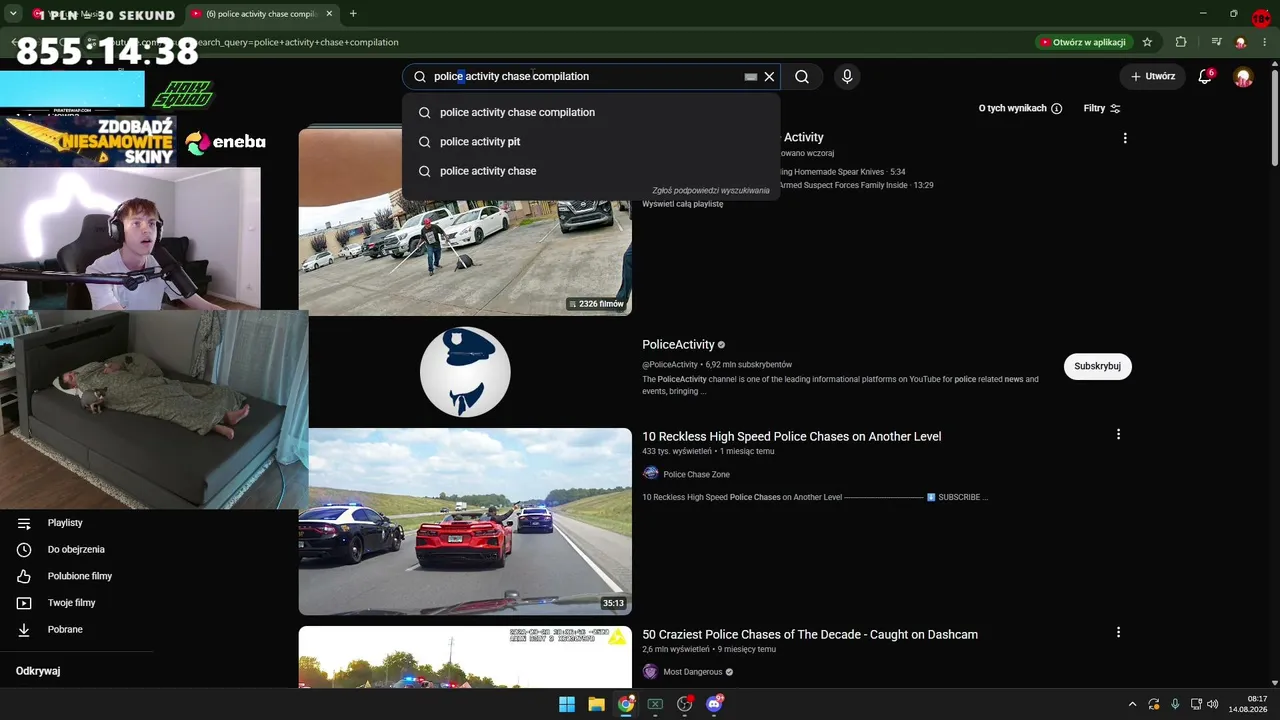Open the PoliceActivity channel title link
The height and width of the screenshot is (720, 1280).
tap(678, 345)
